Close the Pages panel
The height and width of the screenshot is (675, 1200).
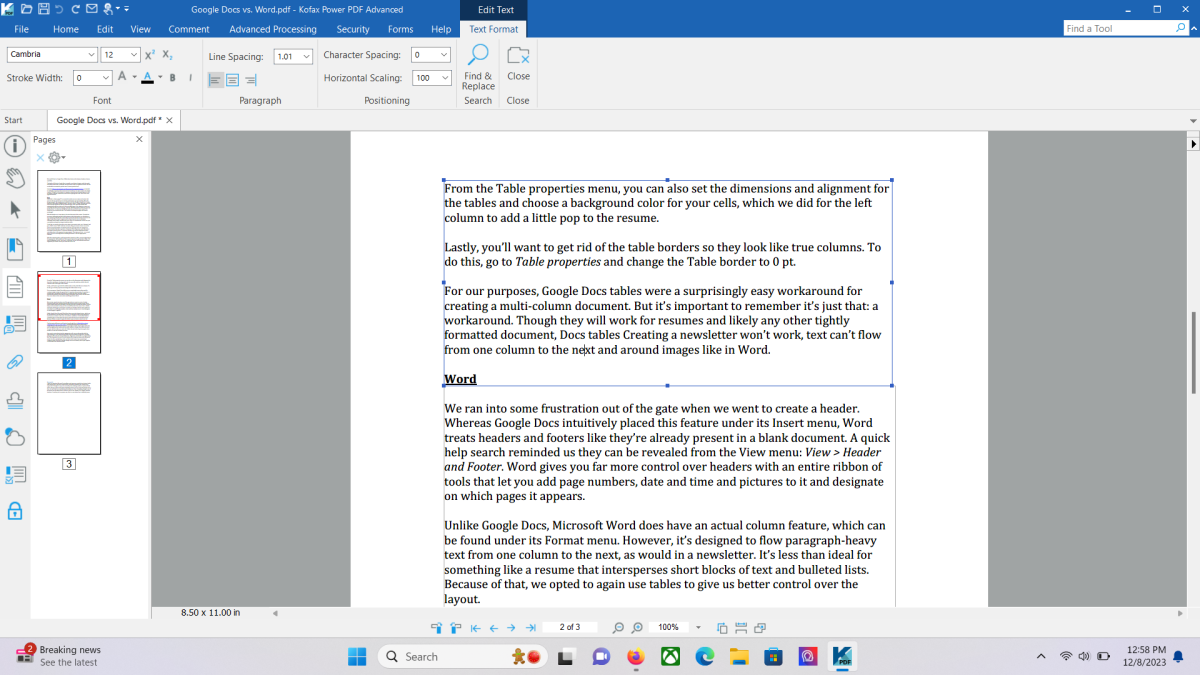(x=139, y=140)
